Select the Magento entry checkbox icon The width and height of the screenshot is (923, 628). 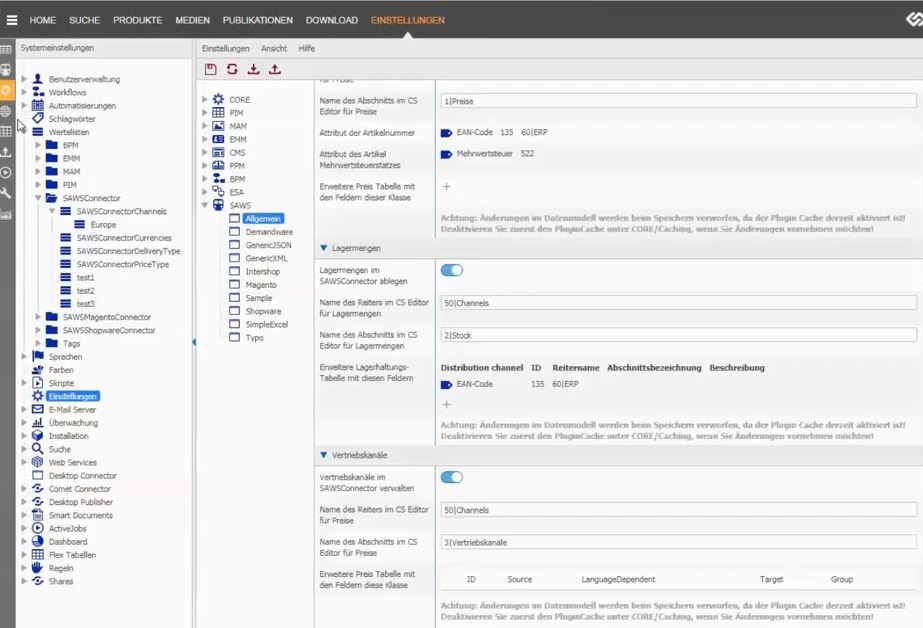[x=233, y=285]
